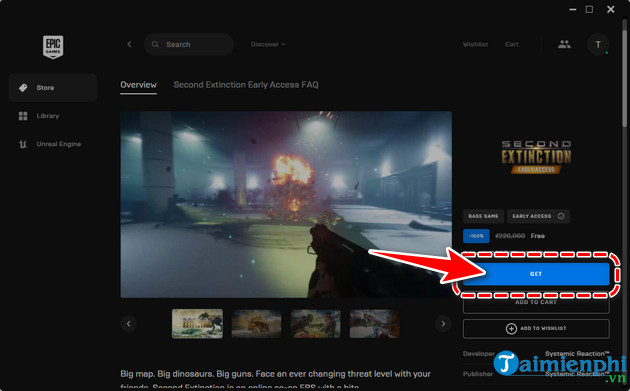Open the friends list icon

(x=564, y=44)
